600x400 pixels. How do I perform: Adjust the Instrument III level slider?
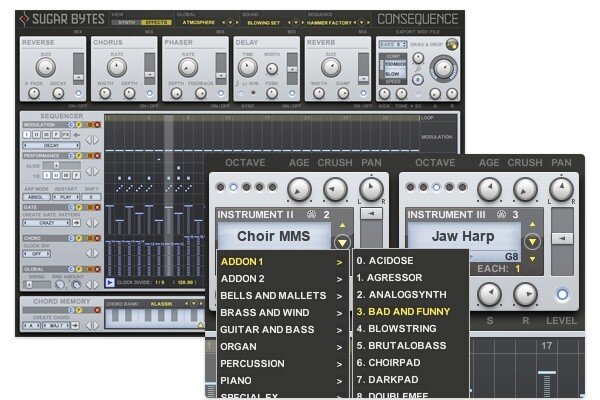click(562, 238)
